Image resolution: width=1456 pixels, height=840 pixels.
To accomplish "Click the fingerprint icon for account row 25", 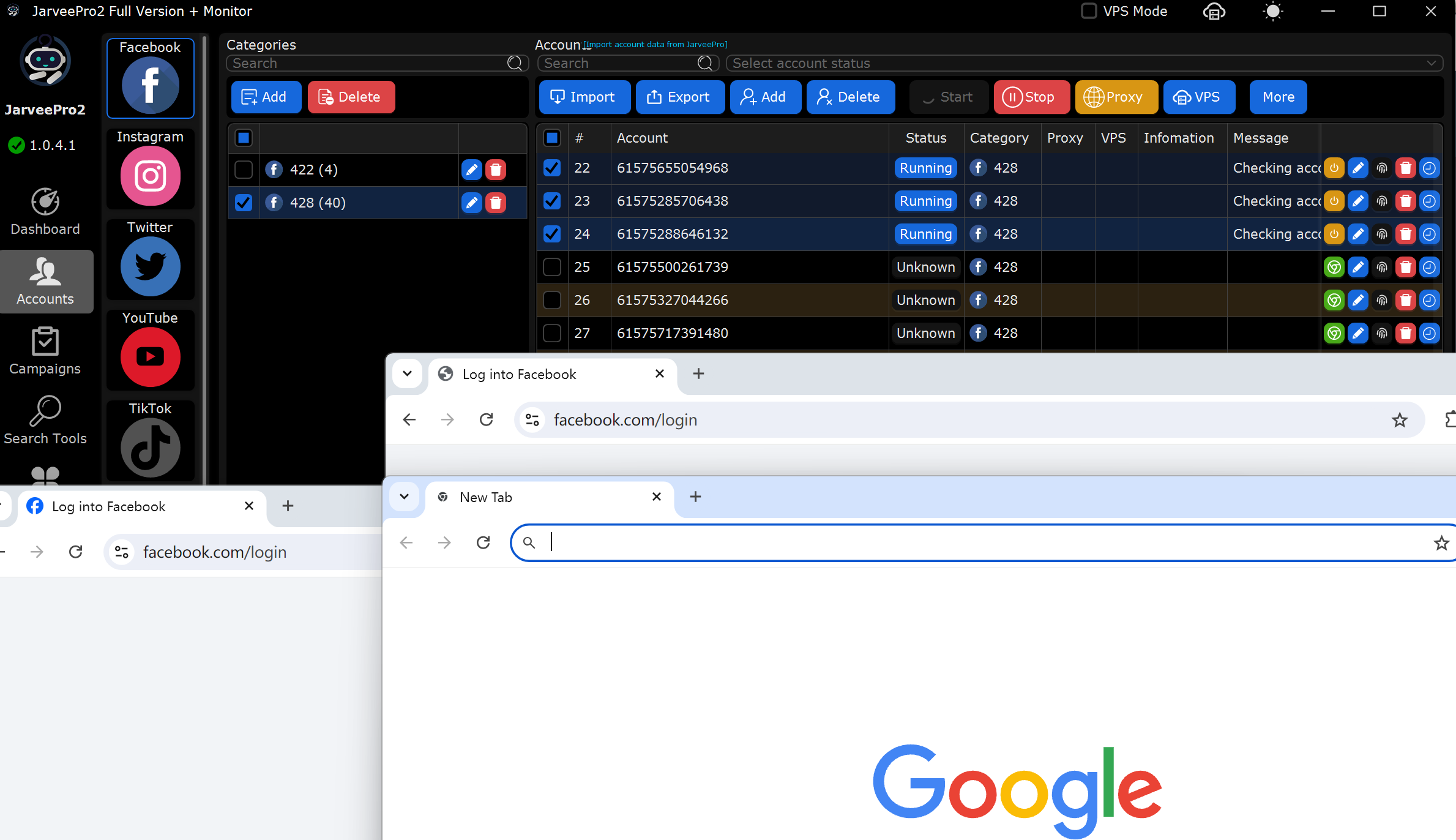I will point(1382,267).
